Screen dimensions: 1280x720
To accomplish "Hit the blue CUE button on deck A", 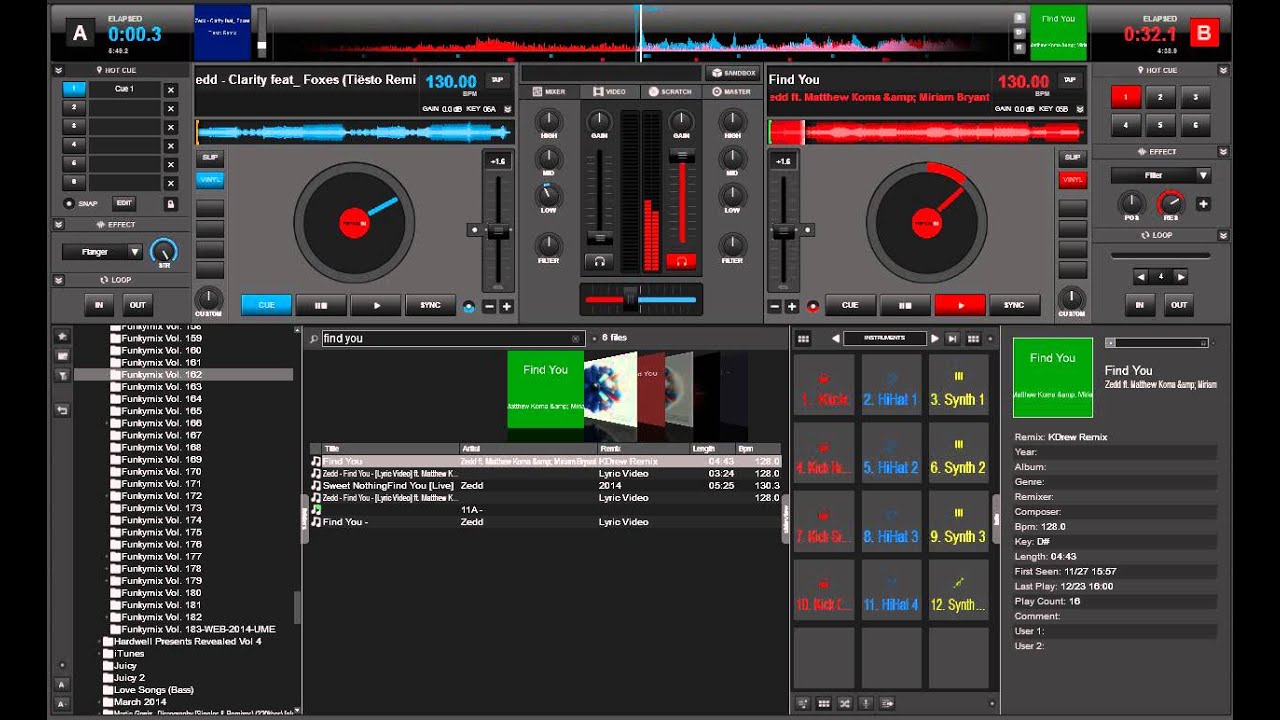I will (x=266, y=305).
